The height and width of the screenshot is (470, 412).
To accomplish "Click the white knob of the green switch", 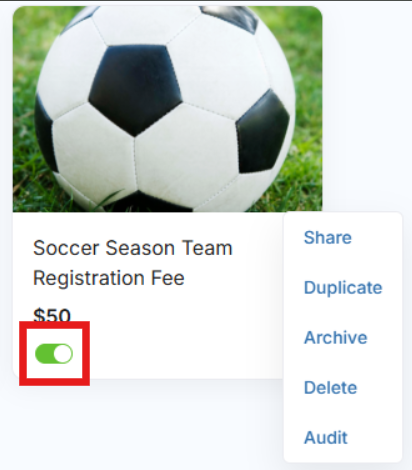I will [x=63, y=354].
